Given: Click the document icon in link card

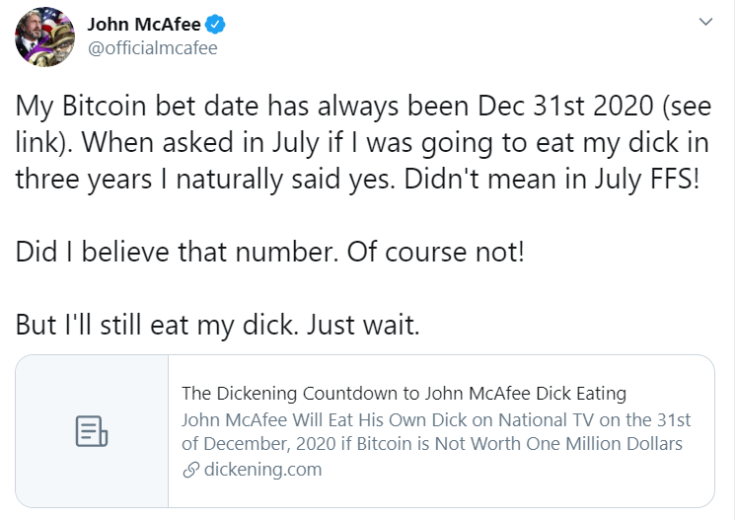Looking at the screenshot, I should [92, 431].
